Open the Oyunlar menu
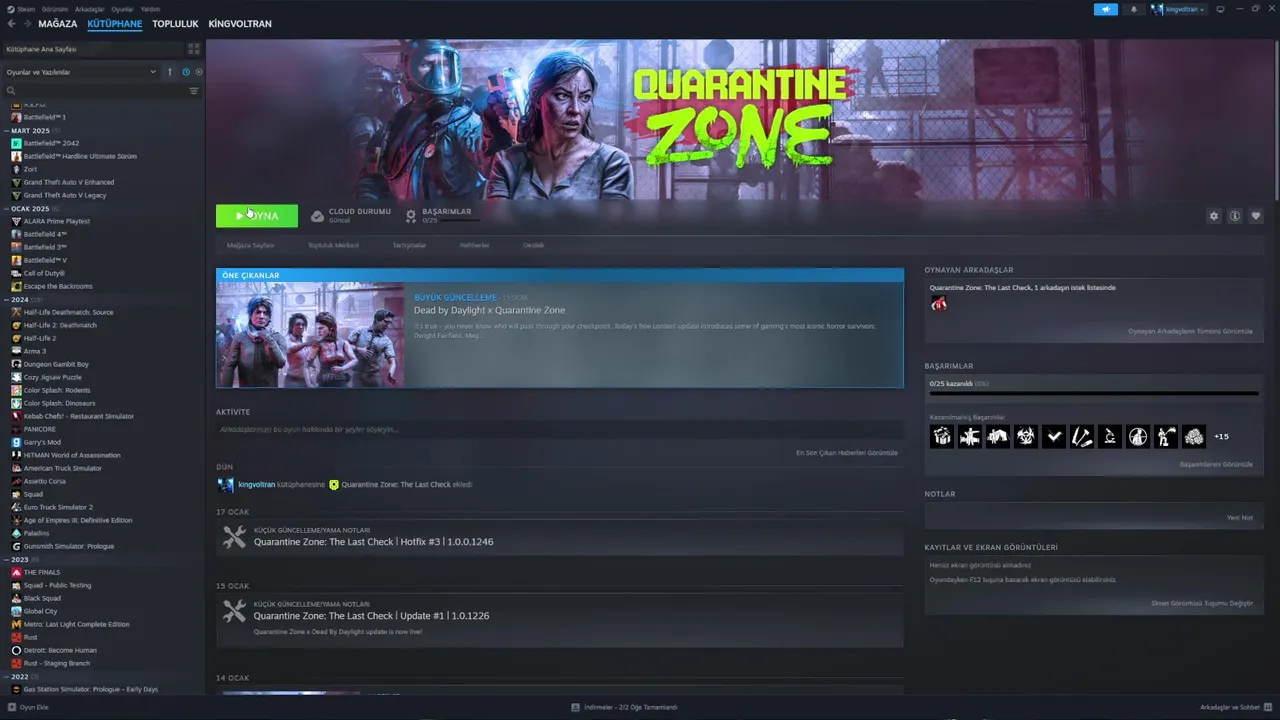This screenshot has height=720, width=1280. click(x=122, y=9)
